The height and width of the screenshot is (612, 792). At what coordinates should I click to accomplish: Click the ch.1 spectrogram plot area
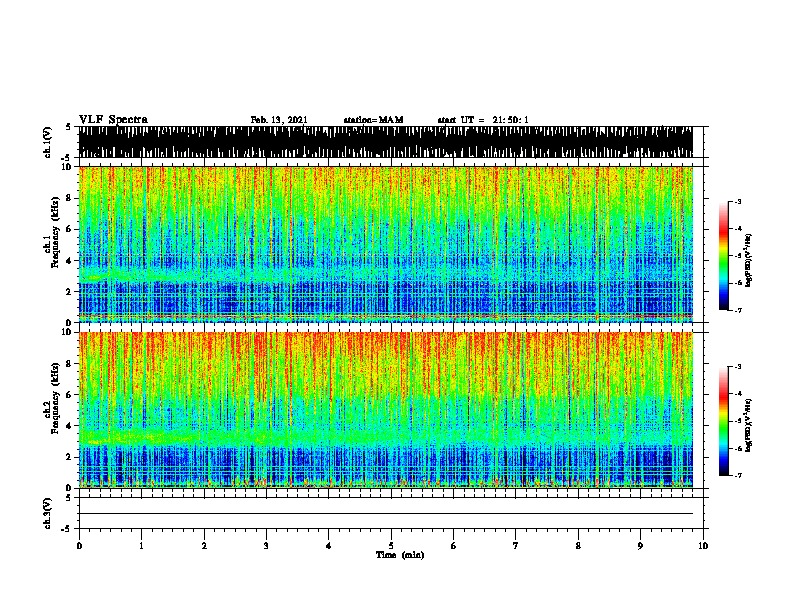[x=386, y=244]
